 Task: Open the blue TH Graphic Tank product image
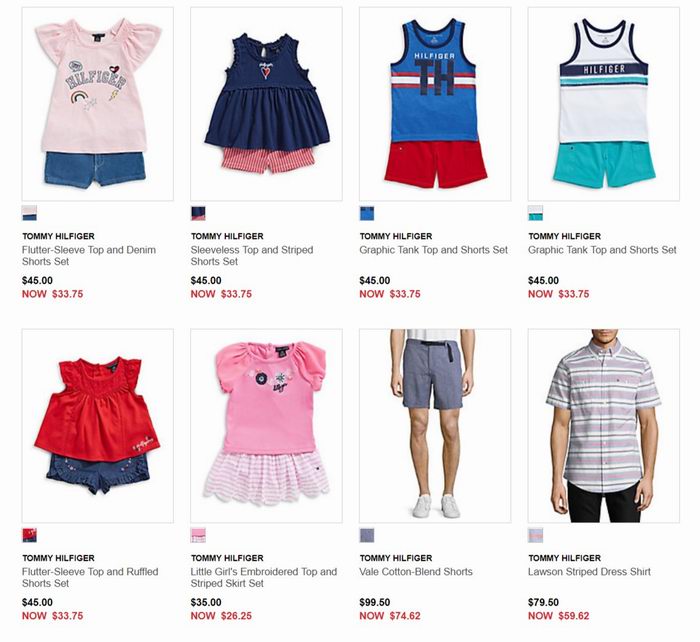pyautogui.click(x=435, y=104)
